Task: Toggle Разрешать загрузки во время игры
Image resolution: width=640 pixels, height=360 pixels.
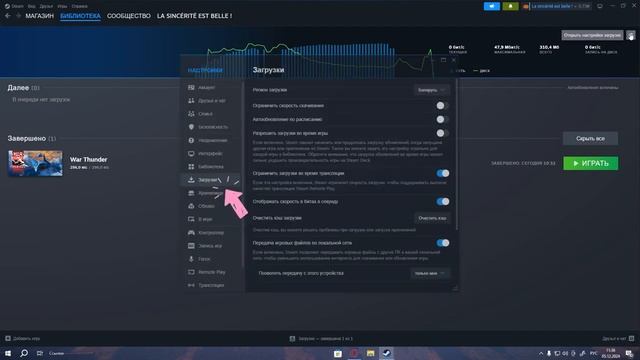Action: coord(442,133)
